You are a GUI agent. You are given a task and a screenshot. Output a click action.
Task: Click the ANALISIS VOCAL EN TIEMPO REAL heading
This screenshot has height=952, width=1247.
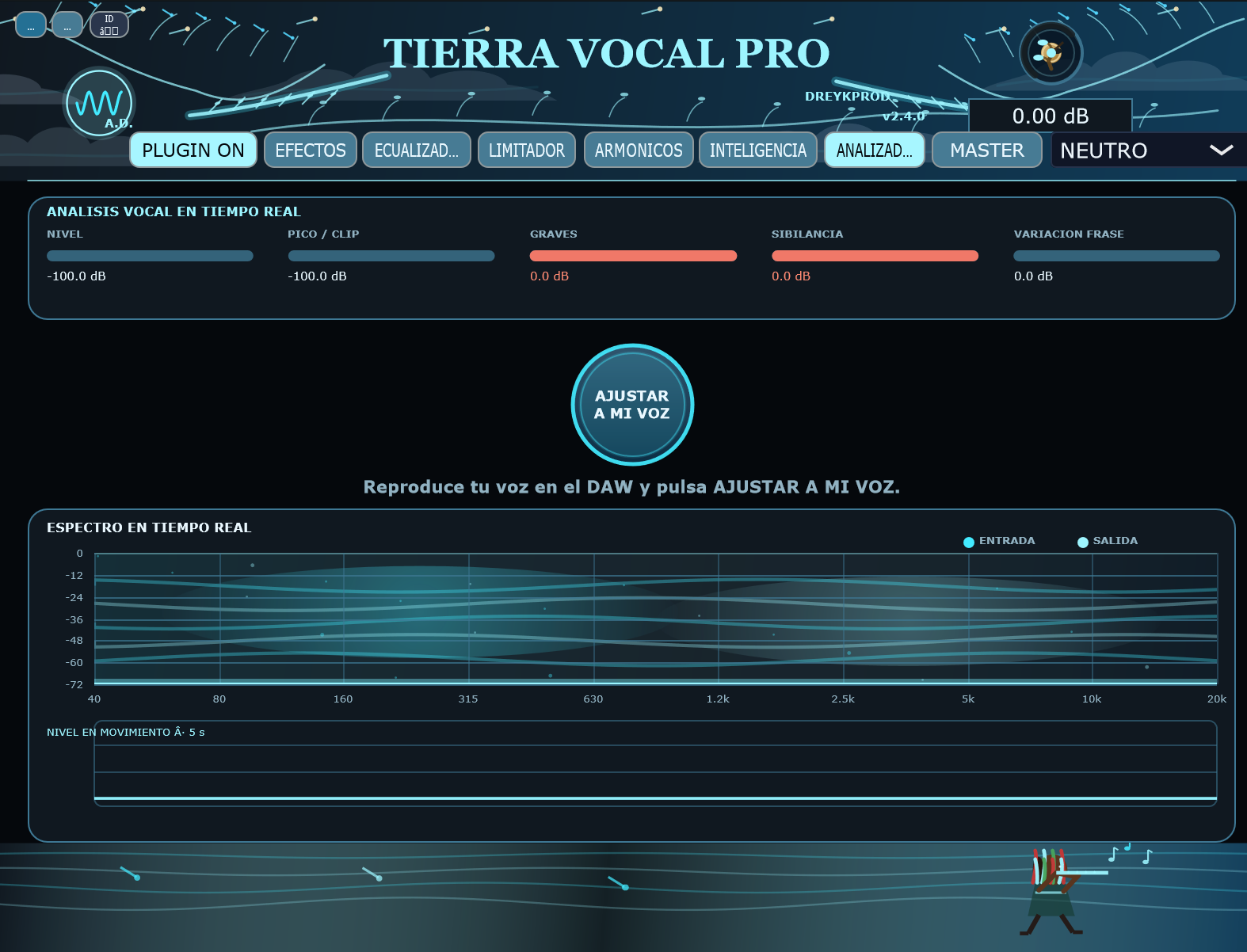pyautogui.click(x=174, y=211)
